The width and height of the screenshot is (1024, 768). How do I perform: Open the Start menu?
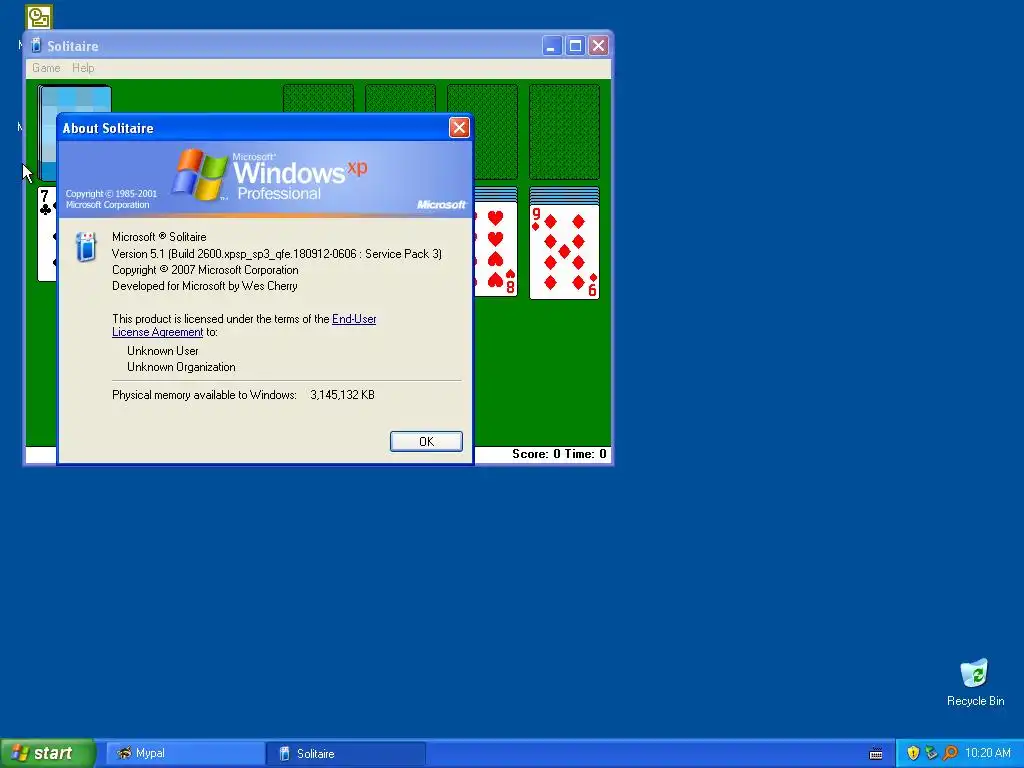[x=48, y=753]
